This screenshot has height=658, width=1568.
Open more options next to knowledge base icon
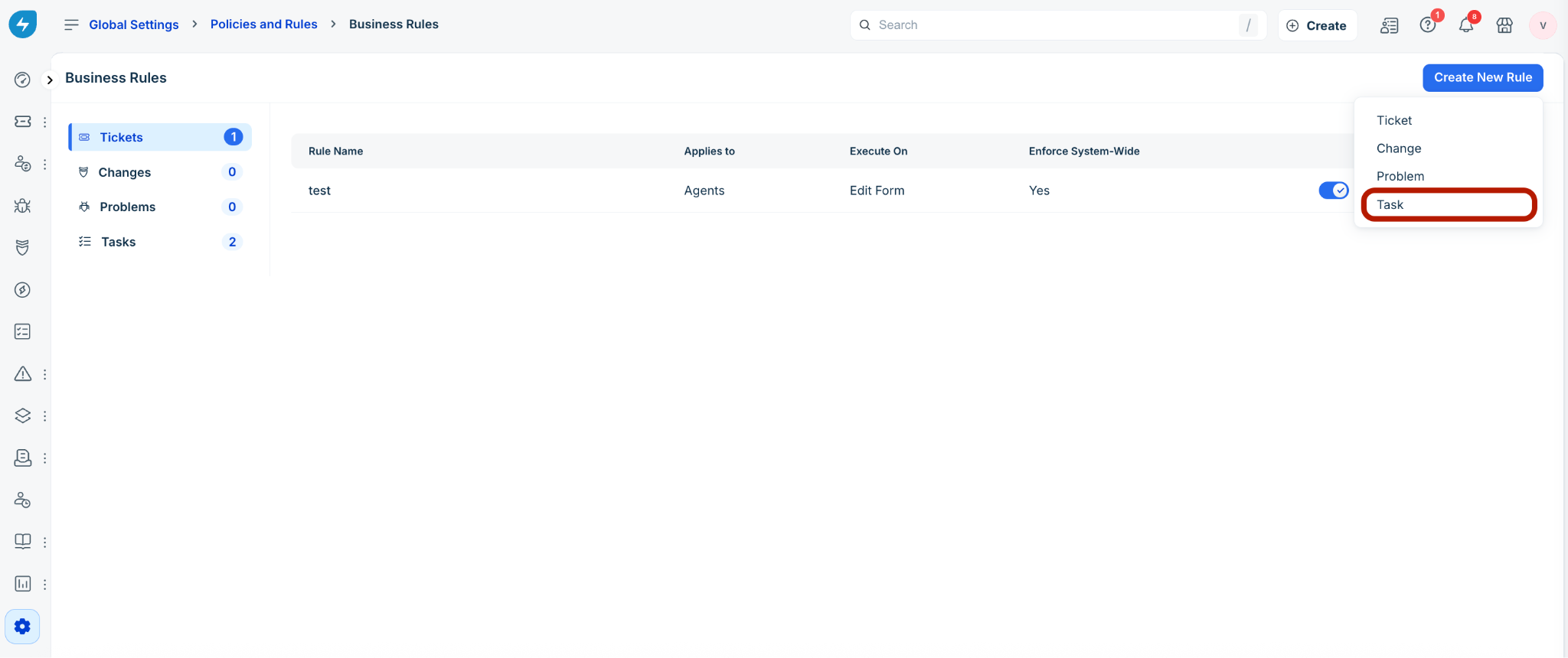click(45, 541)
